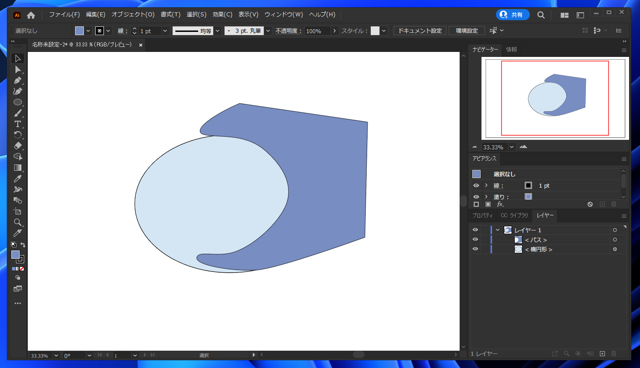Open the fill color dropdown in control bar
This screenshot has width=640, height=368.
pos(88,31)
